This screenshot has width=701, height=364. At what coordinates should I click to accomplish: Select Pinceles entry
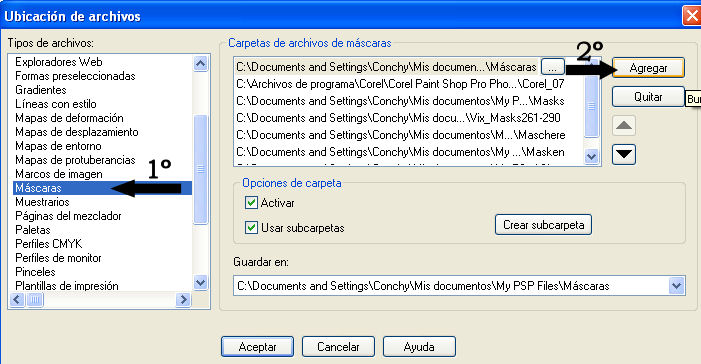pos(35,272)
